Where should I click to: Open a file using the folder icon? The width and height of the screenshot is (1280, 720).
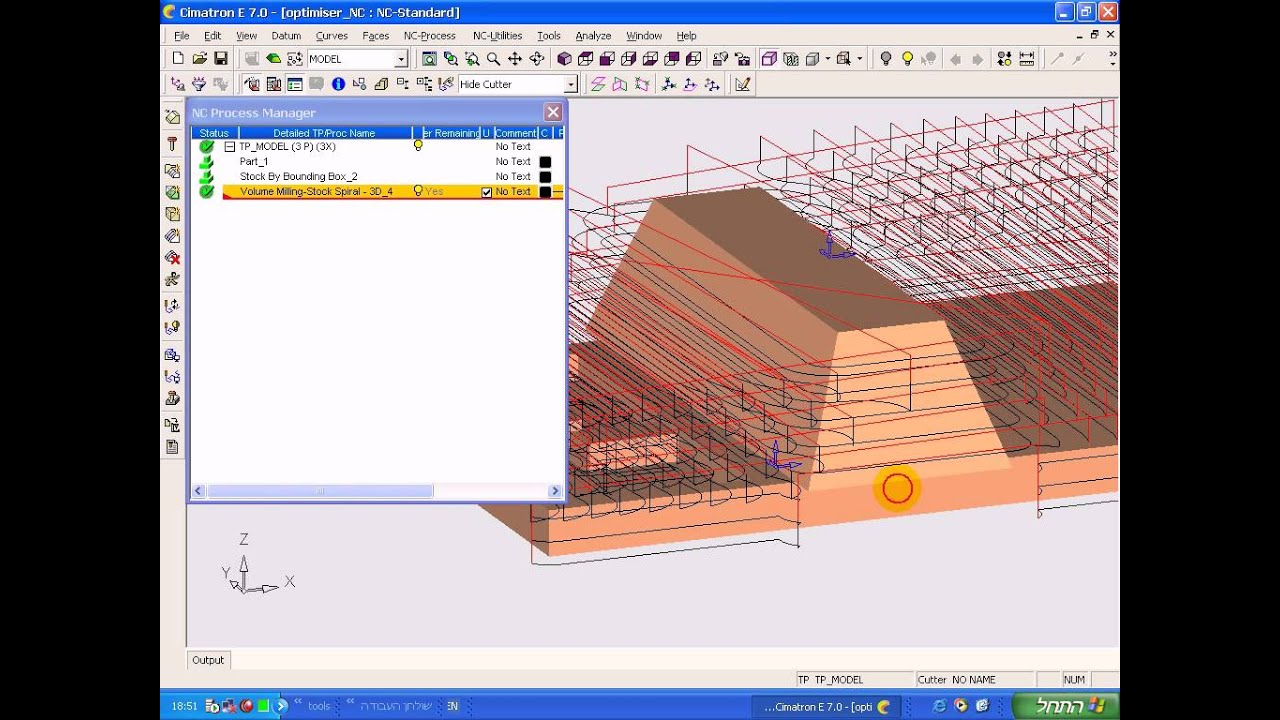199,59
